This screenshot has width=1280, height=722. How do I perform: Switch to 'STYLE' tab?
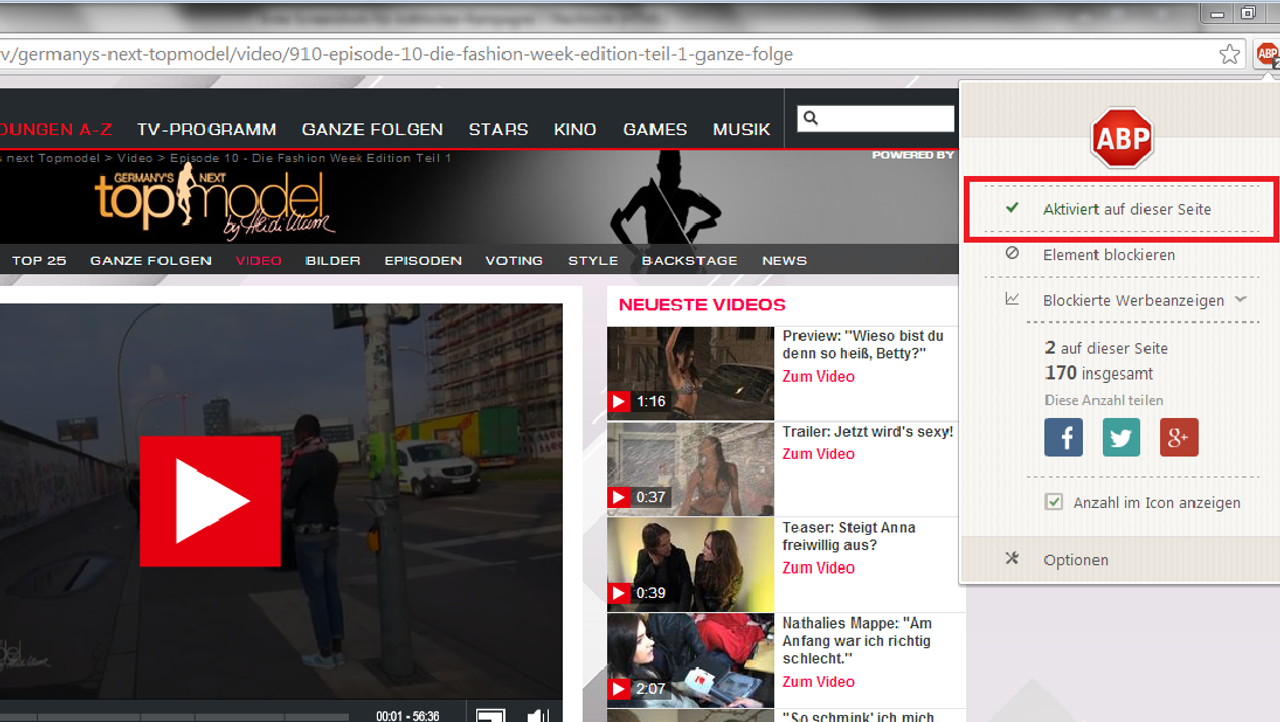point(593,260)
